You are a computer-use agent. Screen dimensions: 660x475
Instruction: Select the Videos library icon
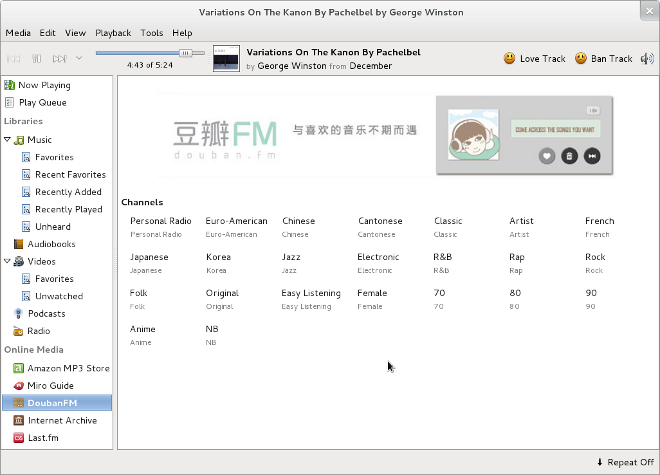pos(19,262)
